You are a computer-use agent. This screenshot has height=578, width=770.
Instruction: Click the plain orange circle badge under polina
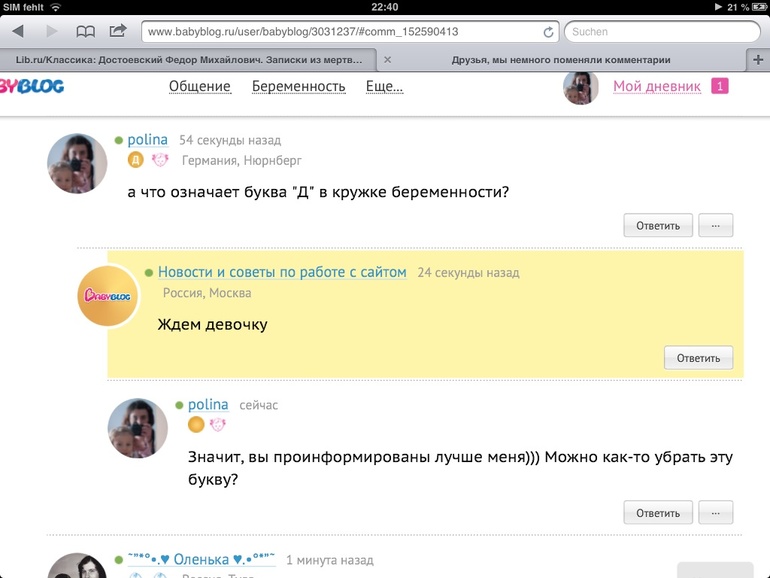point(196,424)
